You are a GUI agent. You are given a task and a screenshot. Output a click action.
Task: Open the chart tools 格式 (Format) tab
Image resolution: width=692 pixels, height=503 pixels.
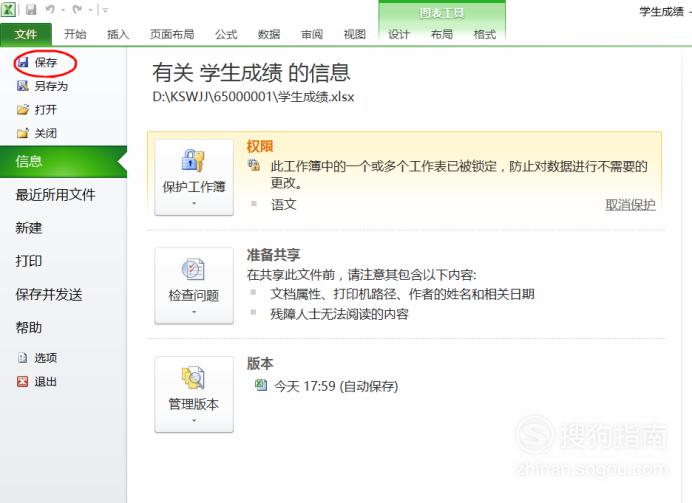click(x=485, y=34)
